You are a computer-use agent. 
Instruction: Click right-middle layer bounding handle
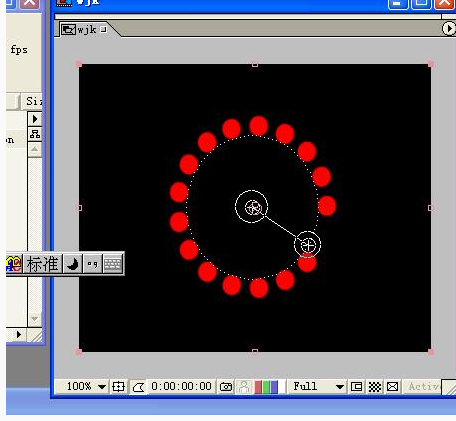pyautogui.click(x=430, y=208)
